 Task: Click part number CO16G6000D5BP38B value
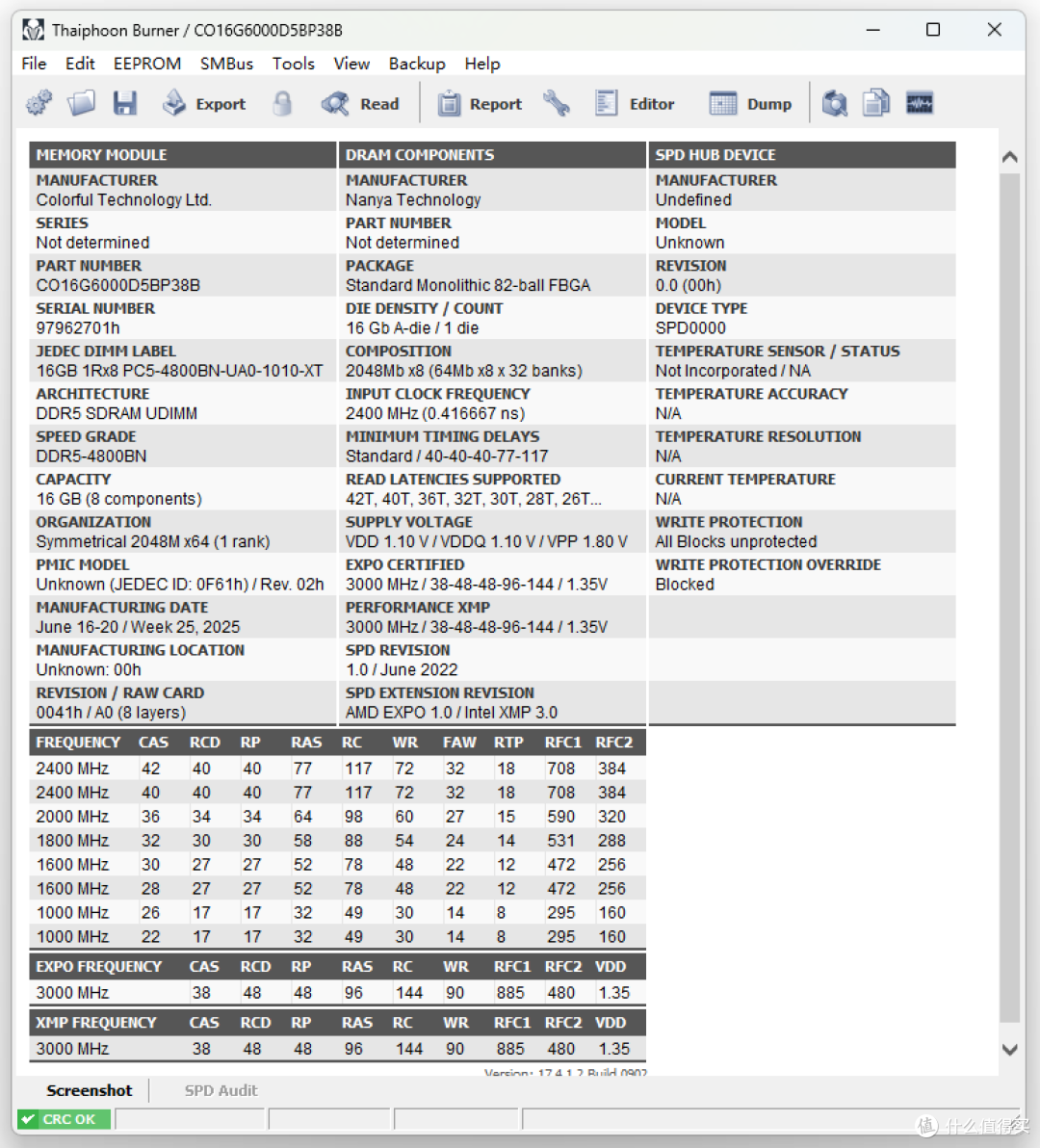click(118, 285)
